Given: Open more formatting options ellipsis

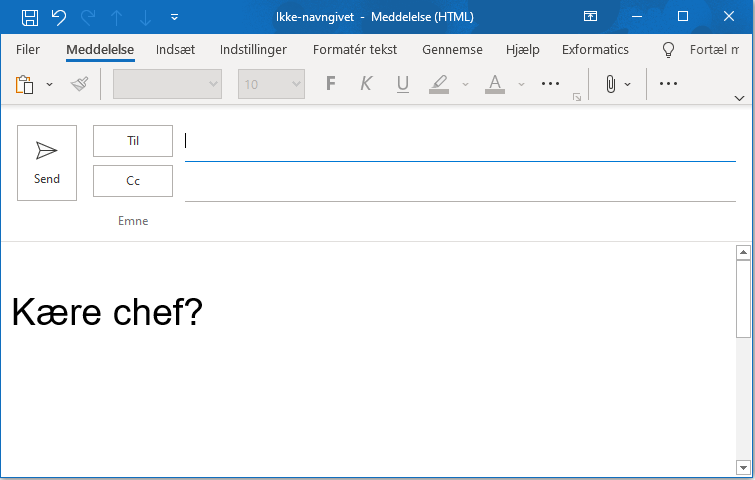Looking at the screenshot, I should [550, 85].
